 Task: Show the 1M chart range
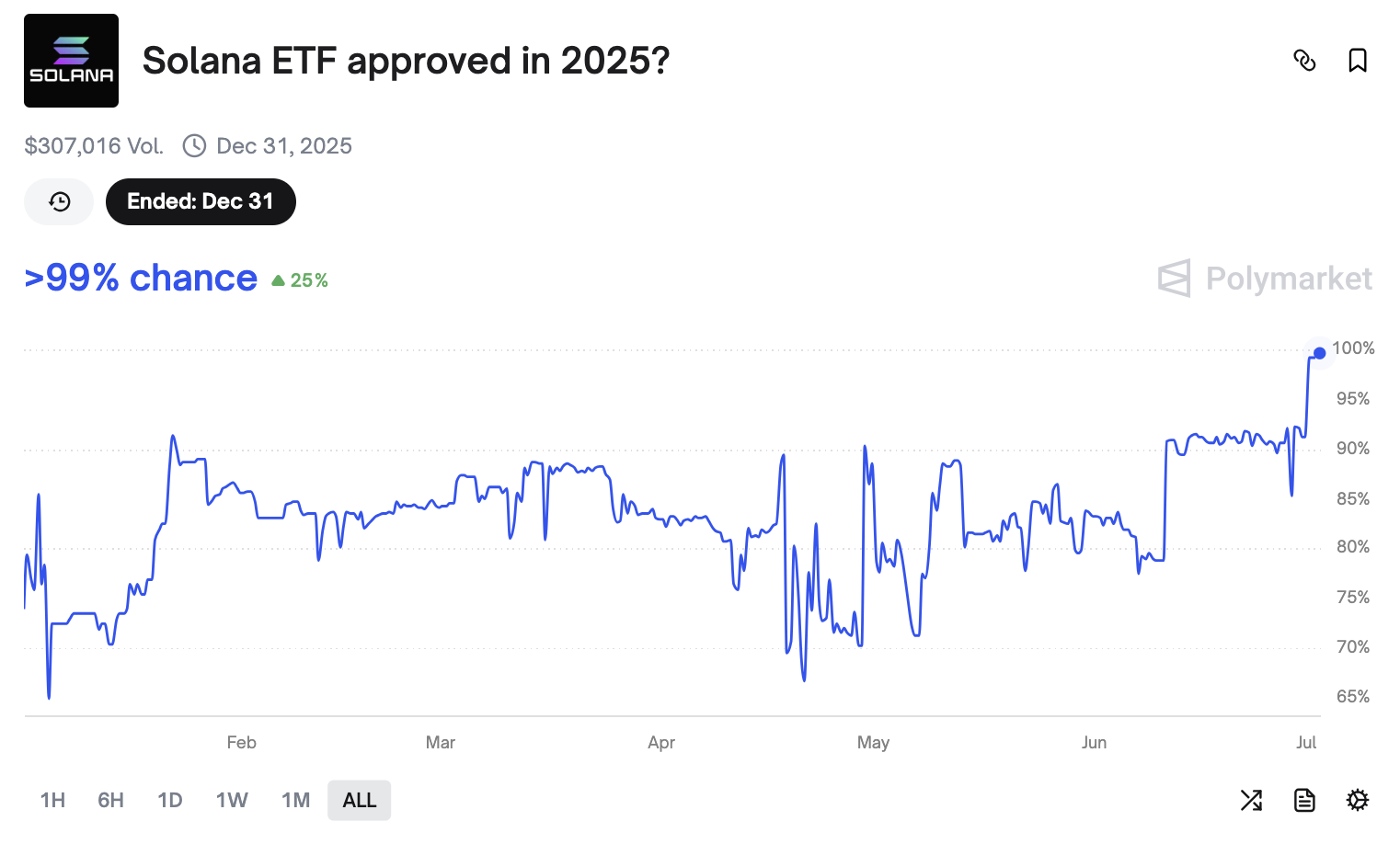[x=295, y=800]
